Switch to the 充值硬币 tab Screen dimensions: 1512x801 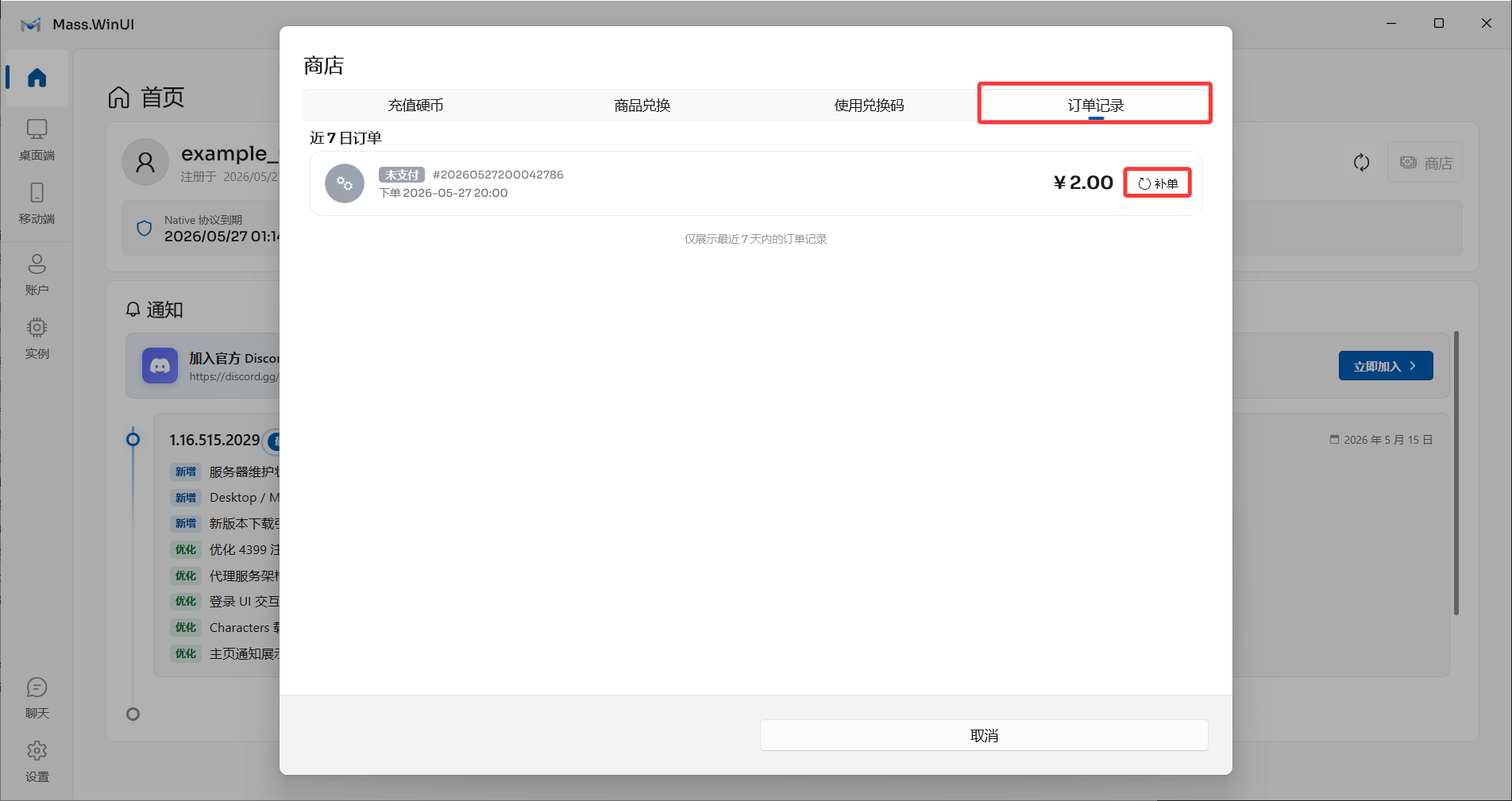[x=416, y=106]
